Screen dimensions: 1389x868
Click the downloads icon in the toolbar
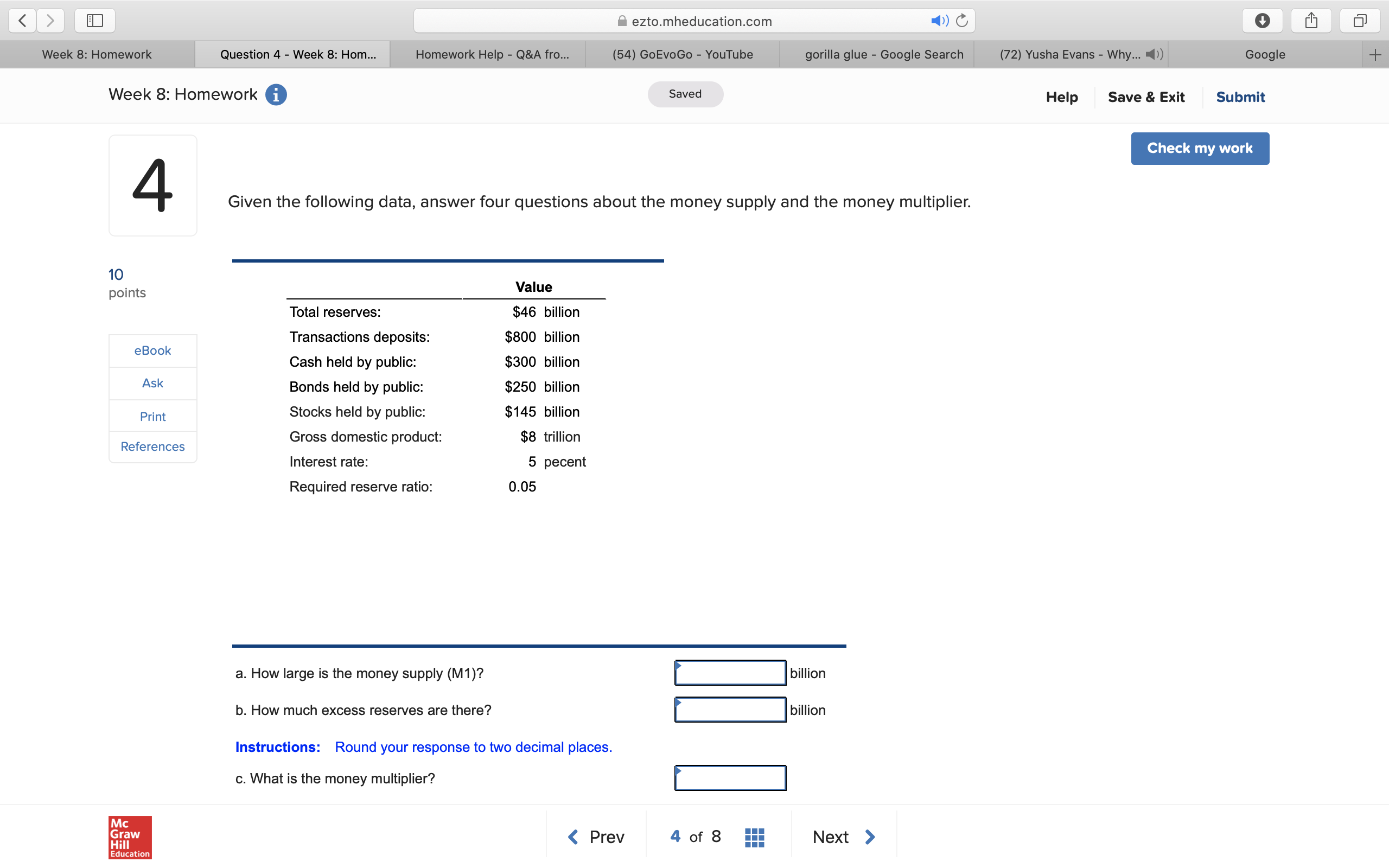point(1262,20)
